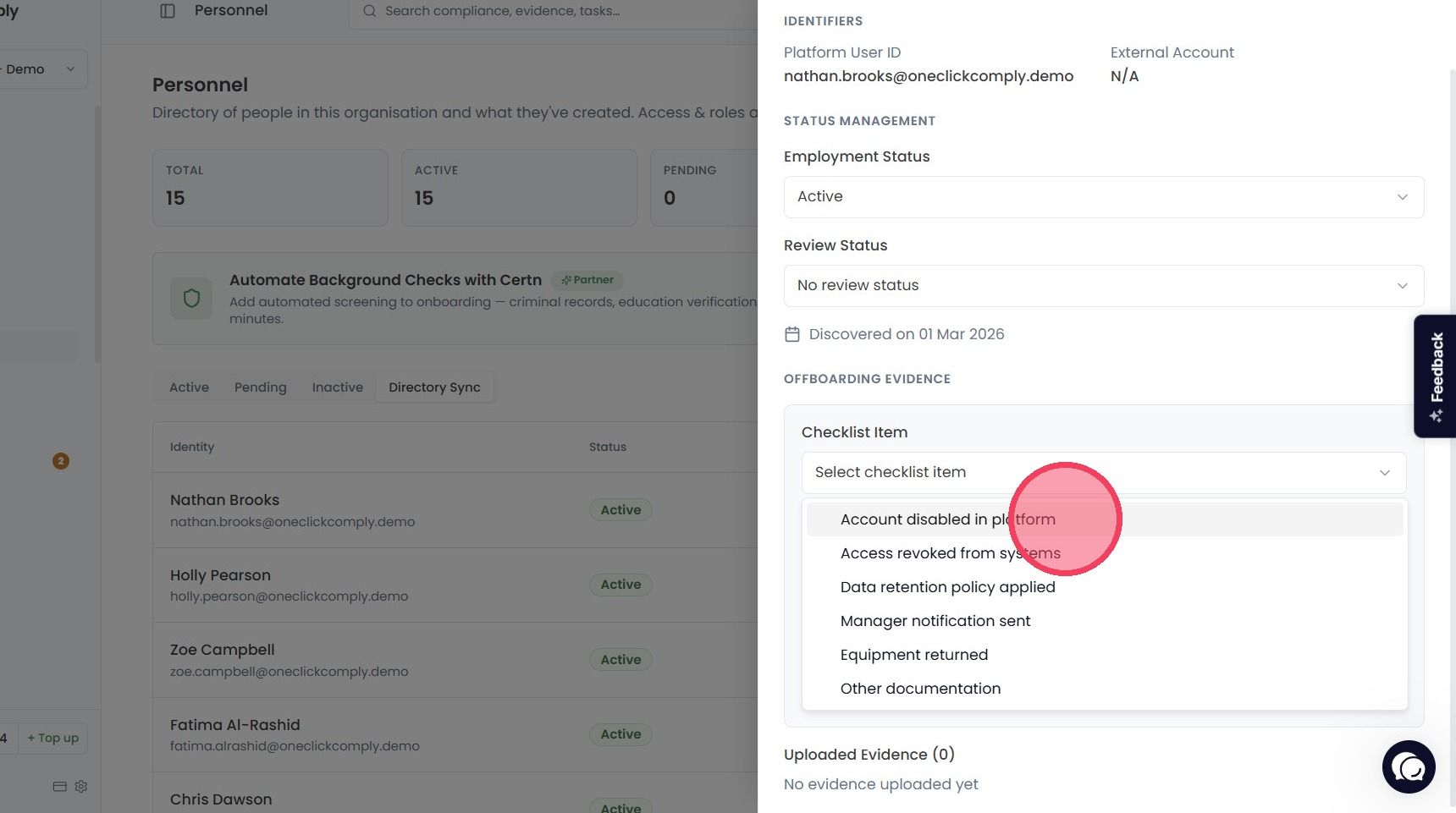The height and width of the screenshot is (813, 1456).
Task: Select Data retention policy applied
Action: [x=1105, y=587]
